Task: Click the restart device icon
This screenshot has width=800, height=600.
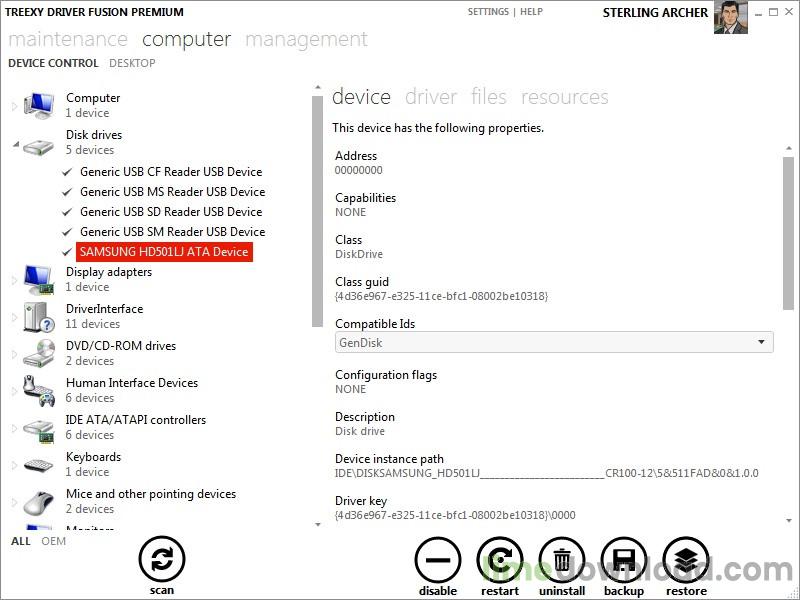Action: (x=500, y=560)
